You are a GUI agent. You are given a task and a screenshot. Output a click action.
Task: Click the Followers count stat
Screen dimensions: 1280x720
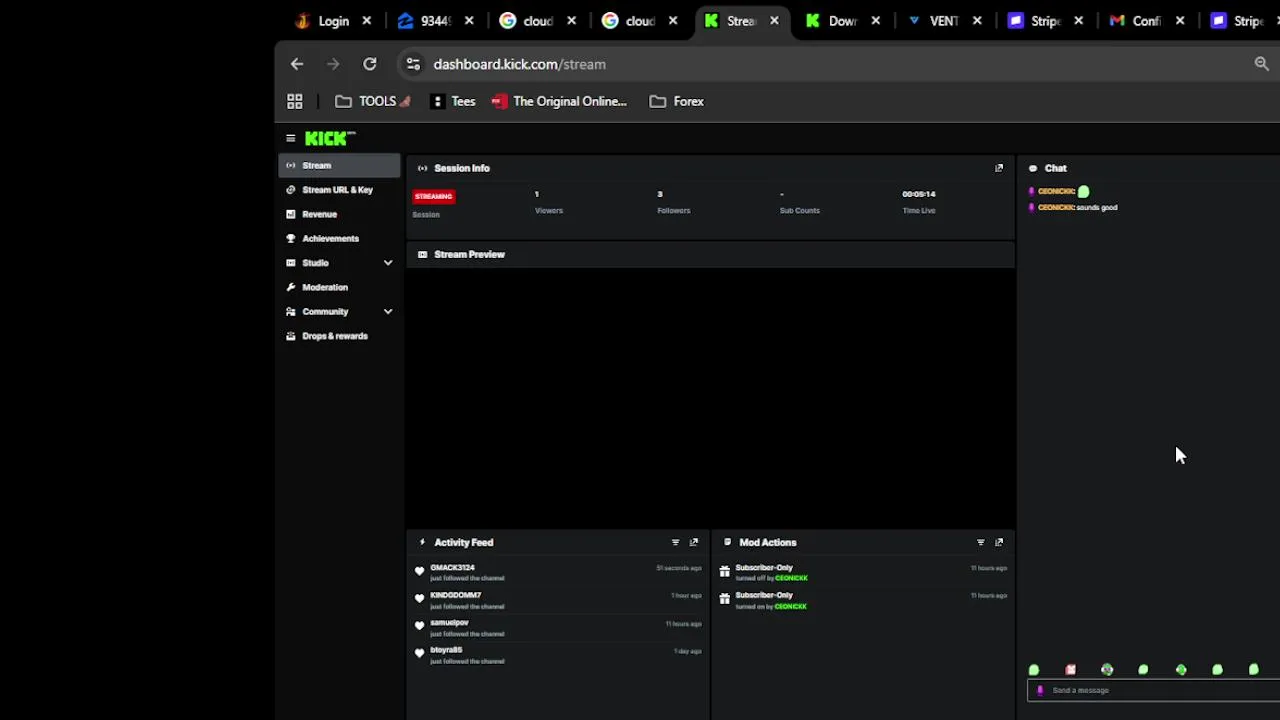pyautogui.click(x=674, y=202)
